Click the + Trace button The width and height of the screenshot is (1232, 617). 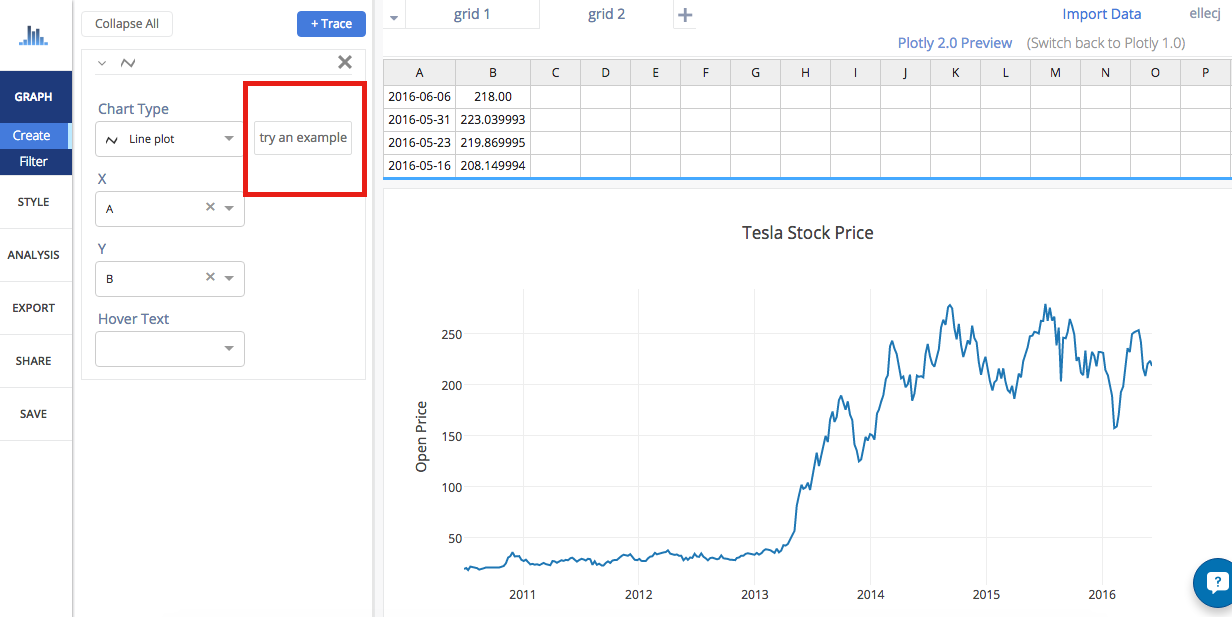pos(331,24)
